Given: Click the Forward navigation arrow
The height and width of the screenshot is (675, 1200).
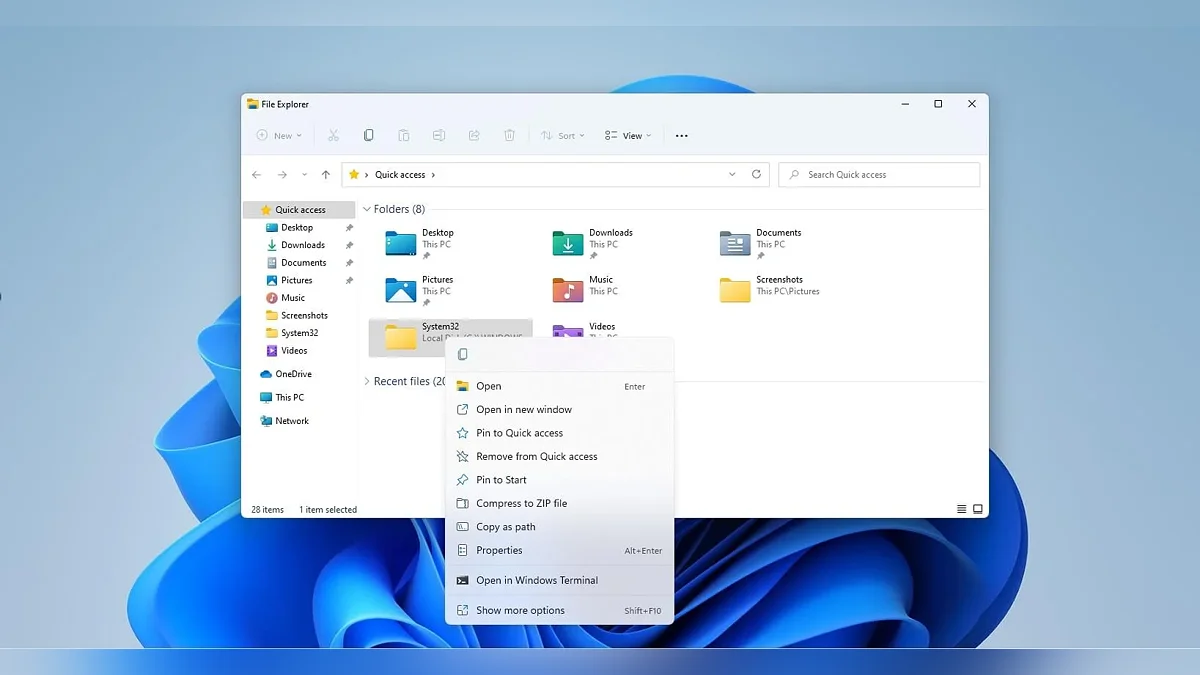Looking at the screenshot, I should coord(282,174).
